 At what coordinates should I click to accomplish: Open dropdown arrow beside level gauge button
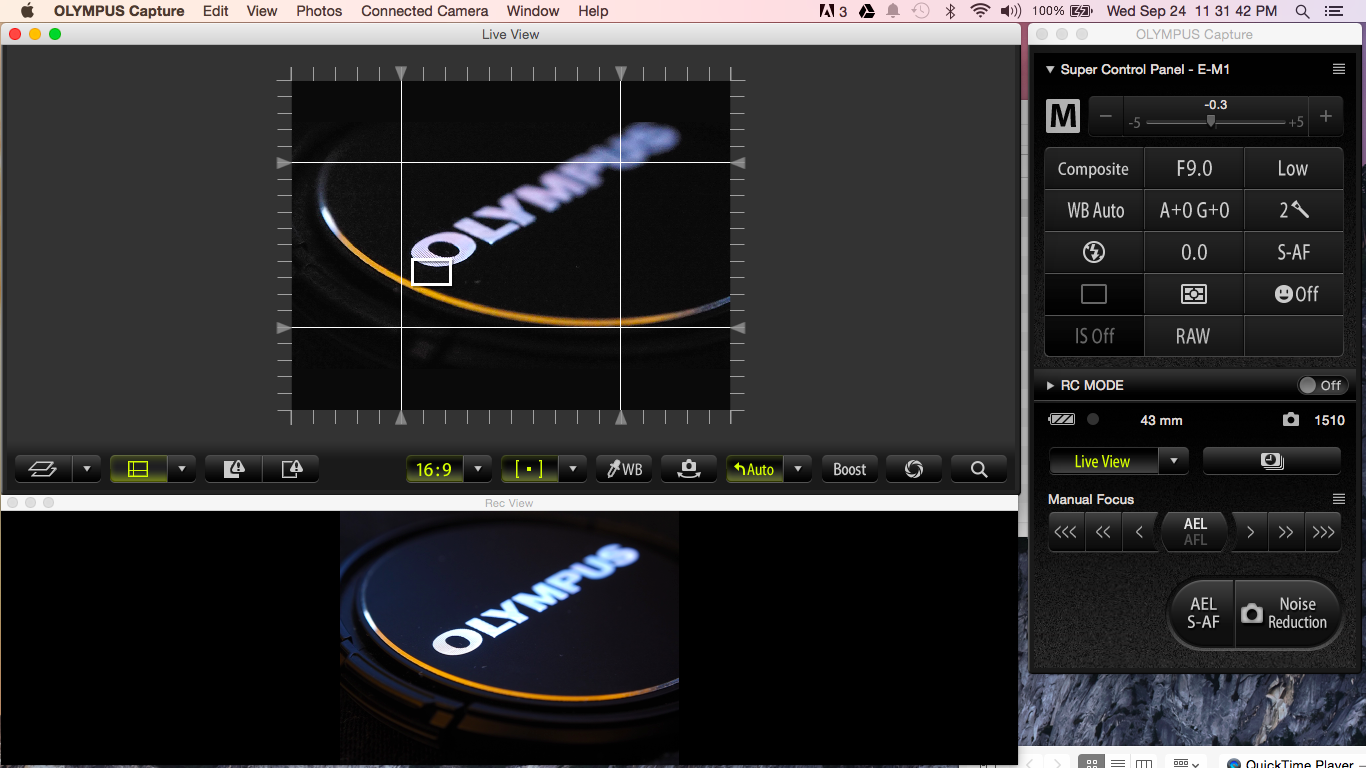point(87,469)
